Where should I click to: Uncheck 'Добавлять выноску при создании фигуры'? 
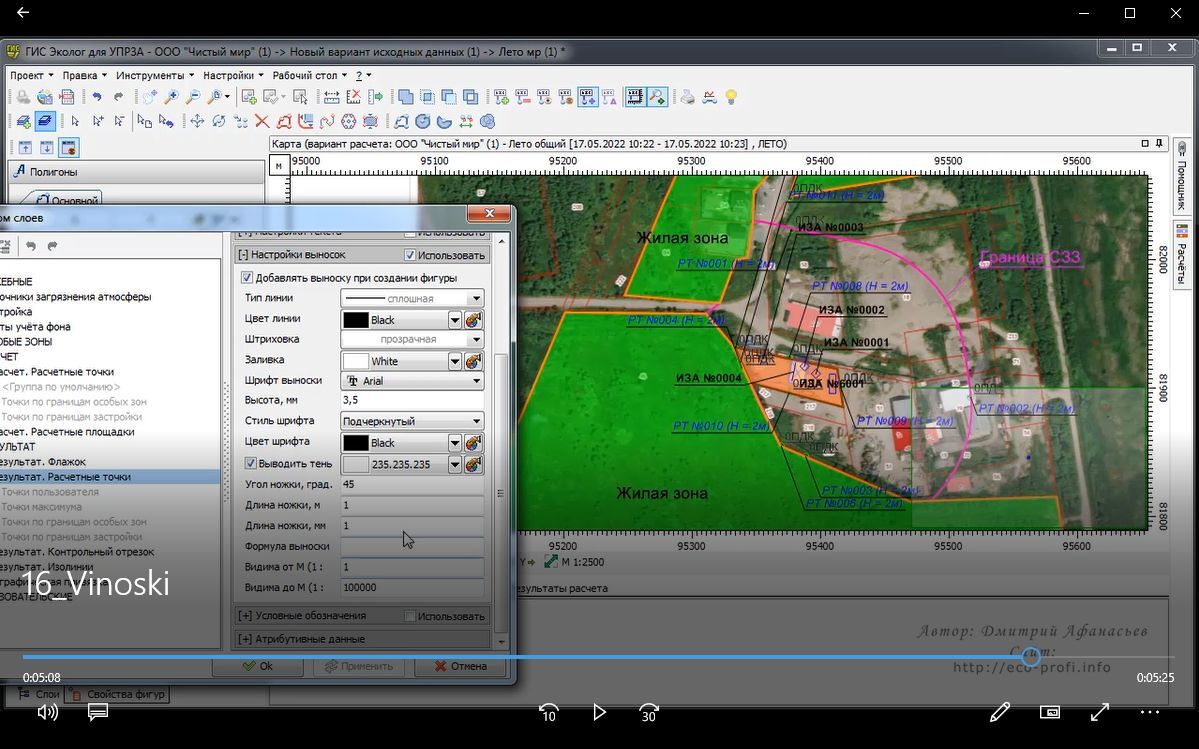pyautogui.click(x=247, y=278)
